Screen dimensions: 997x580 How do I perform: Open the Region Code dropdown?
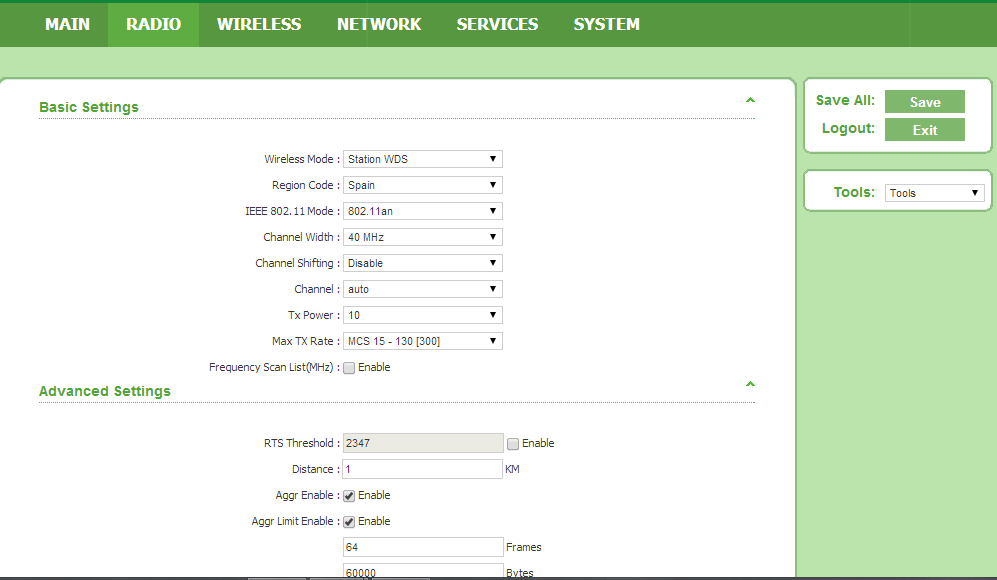(422, 185)
